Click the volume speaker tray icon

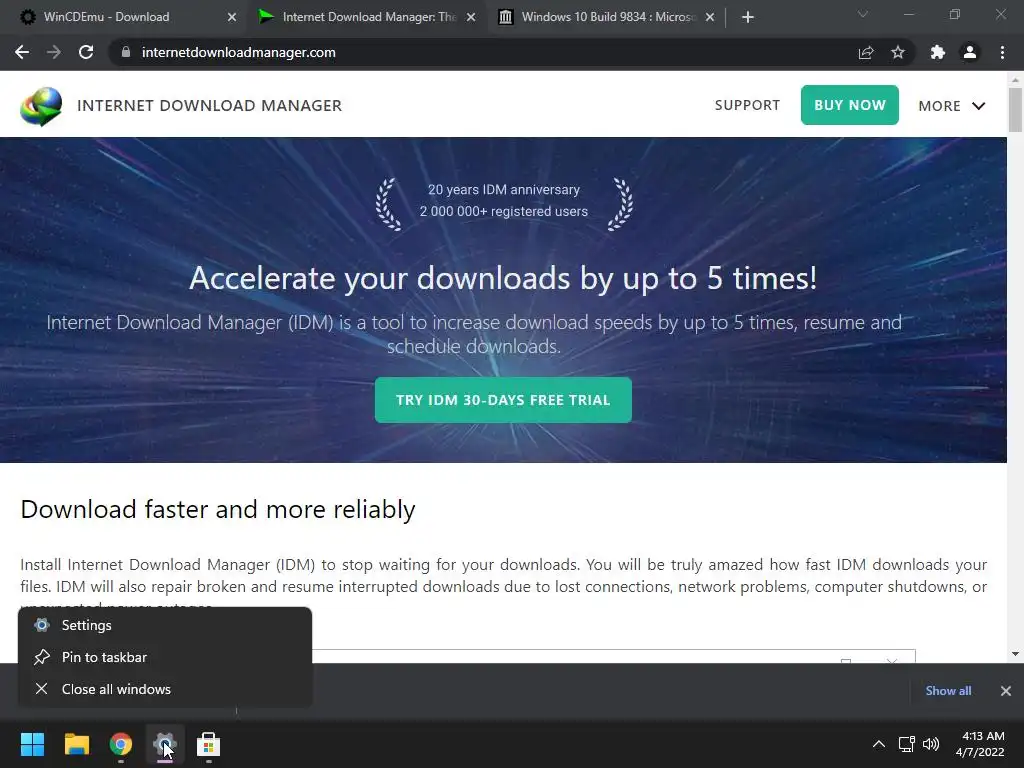click(931, 744)
